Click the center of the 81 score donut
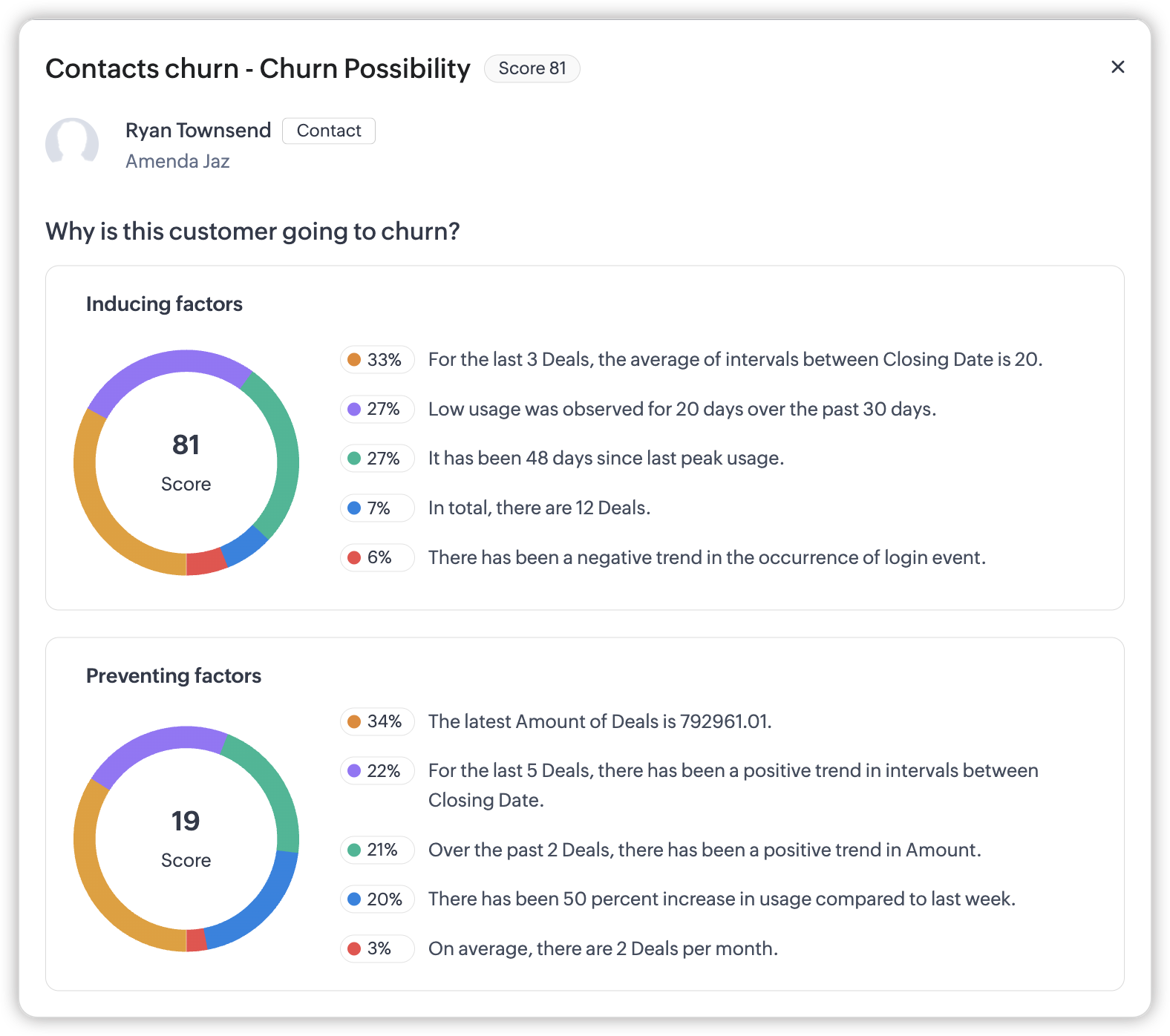Image resolution: width=1170 pixels, height=1036 pixels. click(x=186, y=462)
